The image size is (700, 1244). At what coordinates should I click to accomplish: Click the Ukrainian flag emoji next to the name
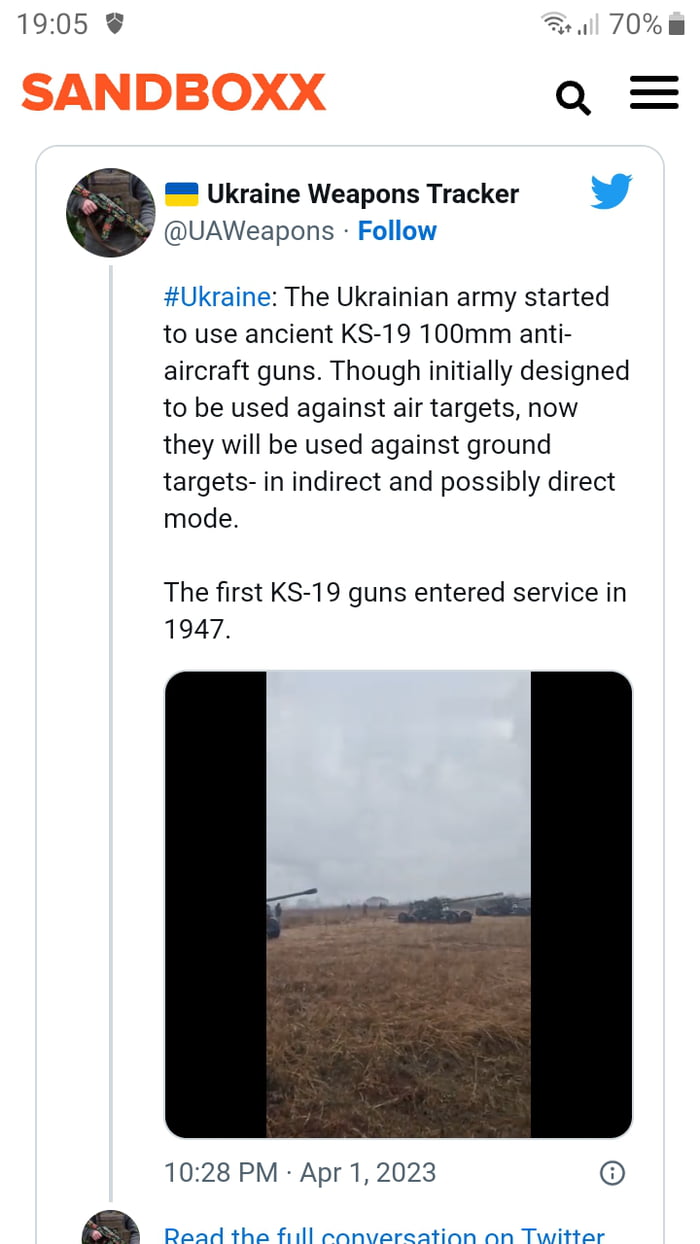[x=181, y=193]
